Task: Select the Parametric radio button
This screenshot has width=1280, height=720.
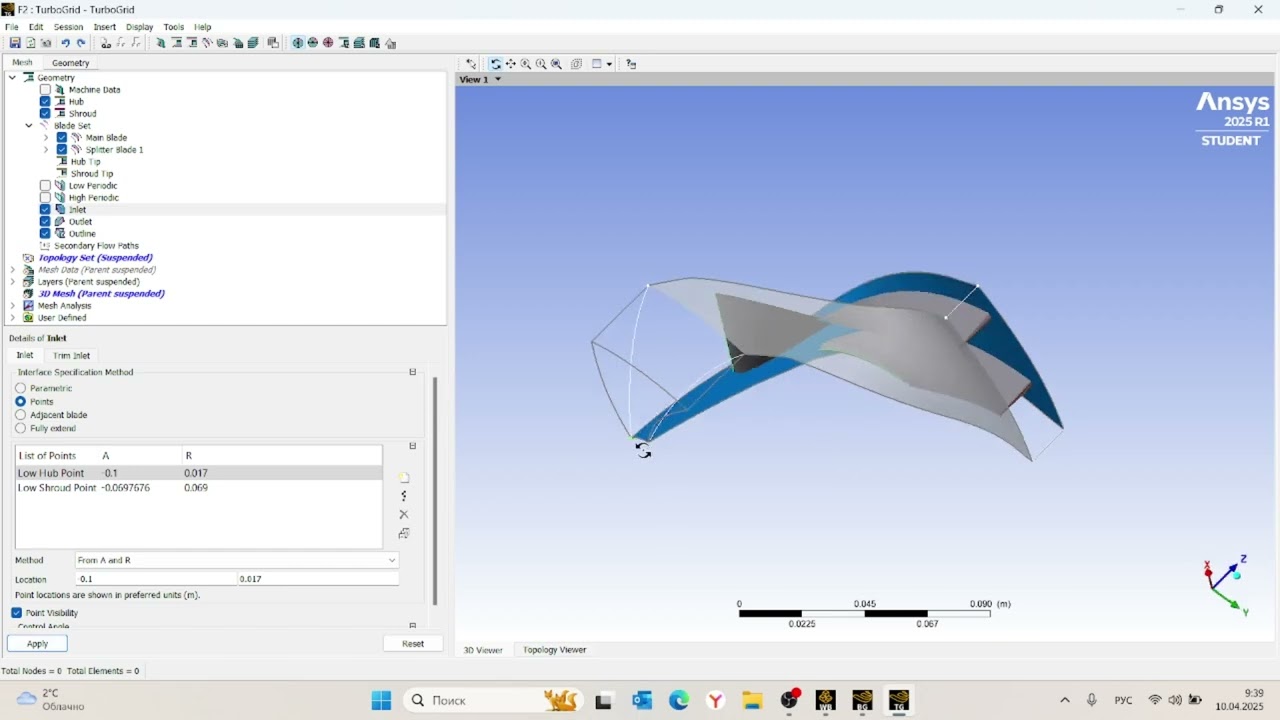Action: click(x=20, y=388)
